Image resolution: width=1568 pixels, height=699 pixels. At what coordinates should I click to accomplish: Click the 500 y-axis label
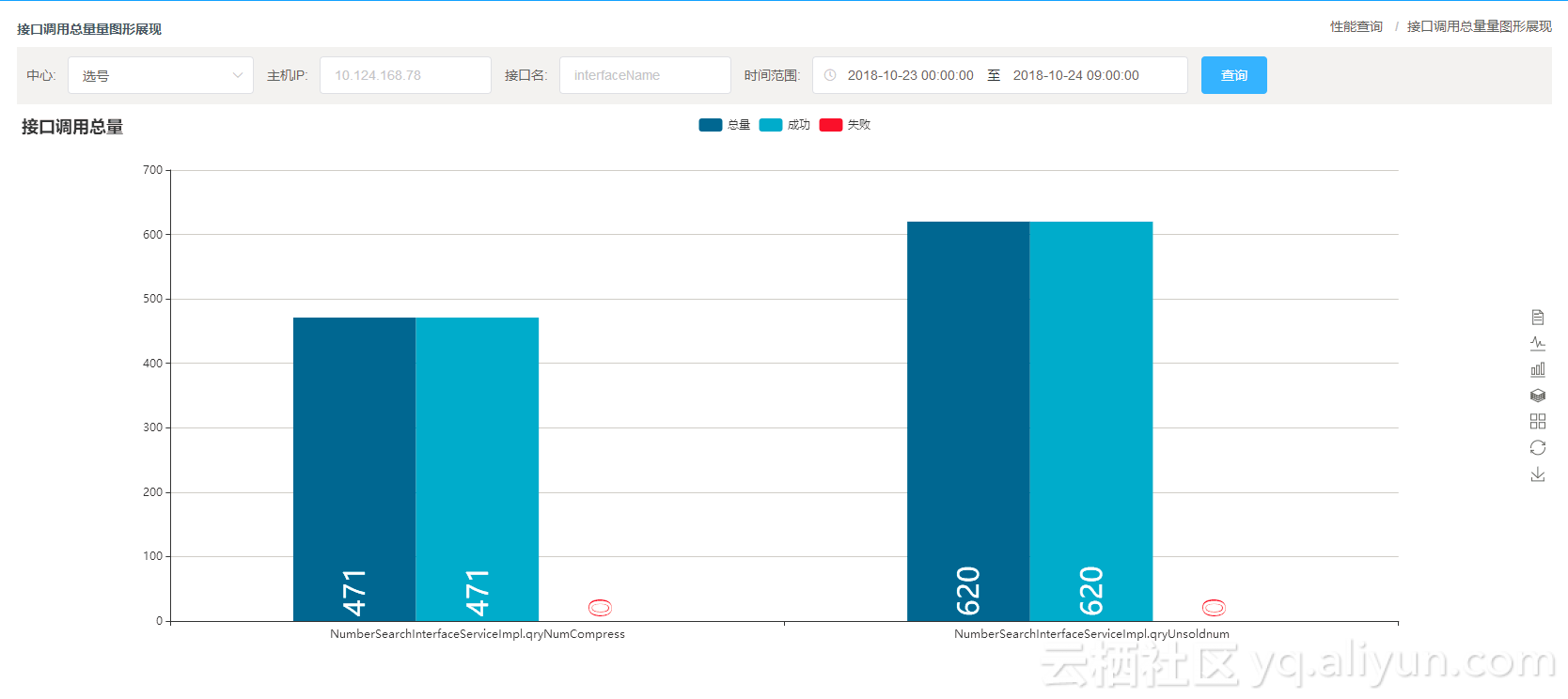152,299
